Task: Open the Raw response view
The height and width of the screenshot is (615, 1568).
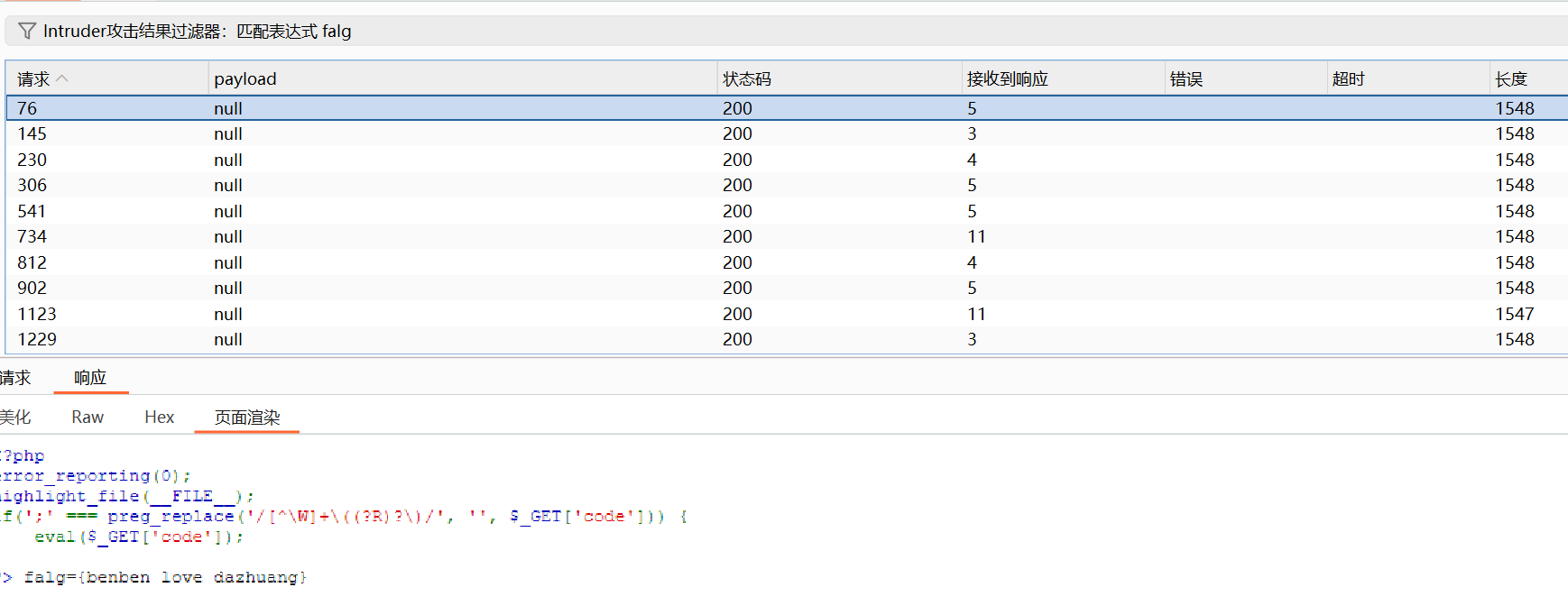Action: tap(88, 418)
